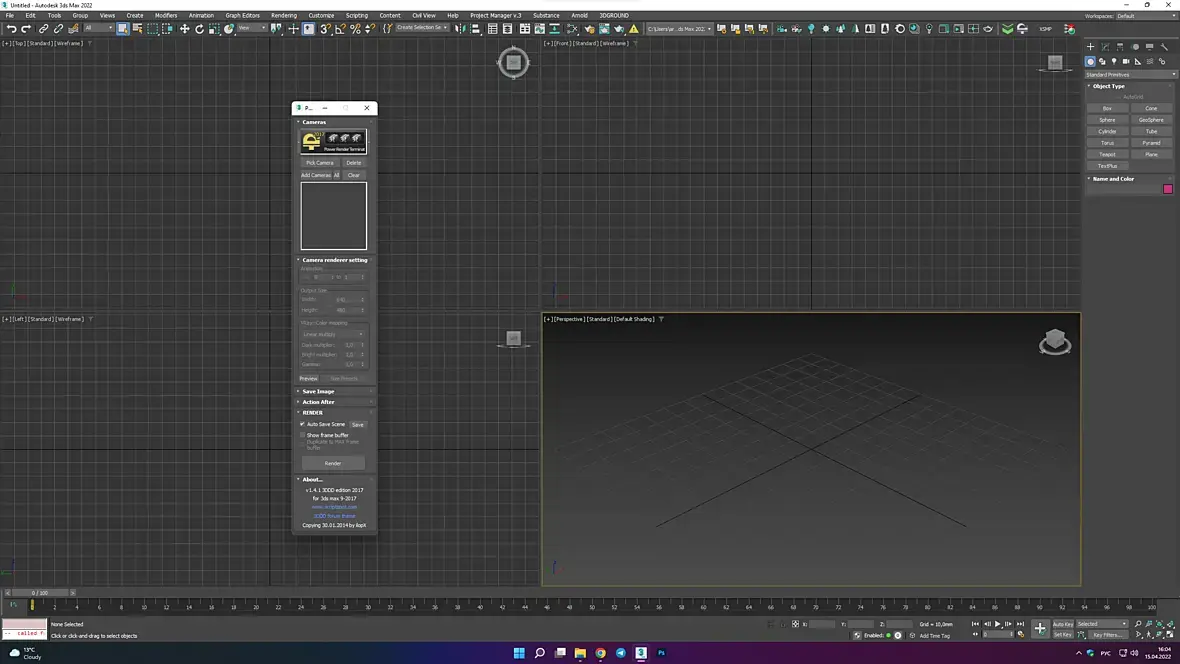Image resolution: width=1180 pixels, height=664 pixels.
Task: Switch to Lights category in Create panel
Action: click(1114, 62)
